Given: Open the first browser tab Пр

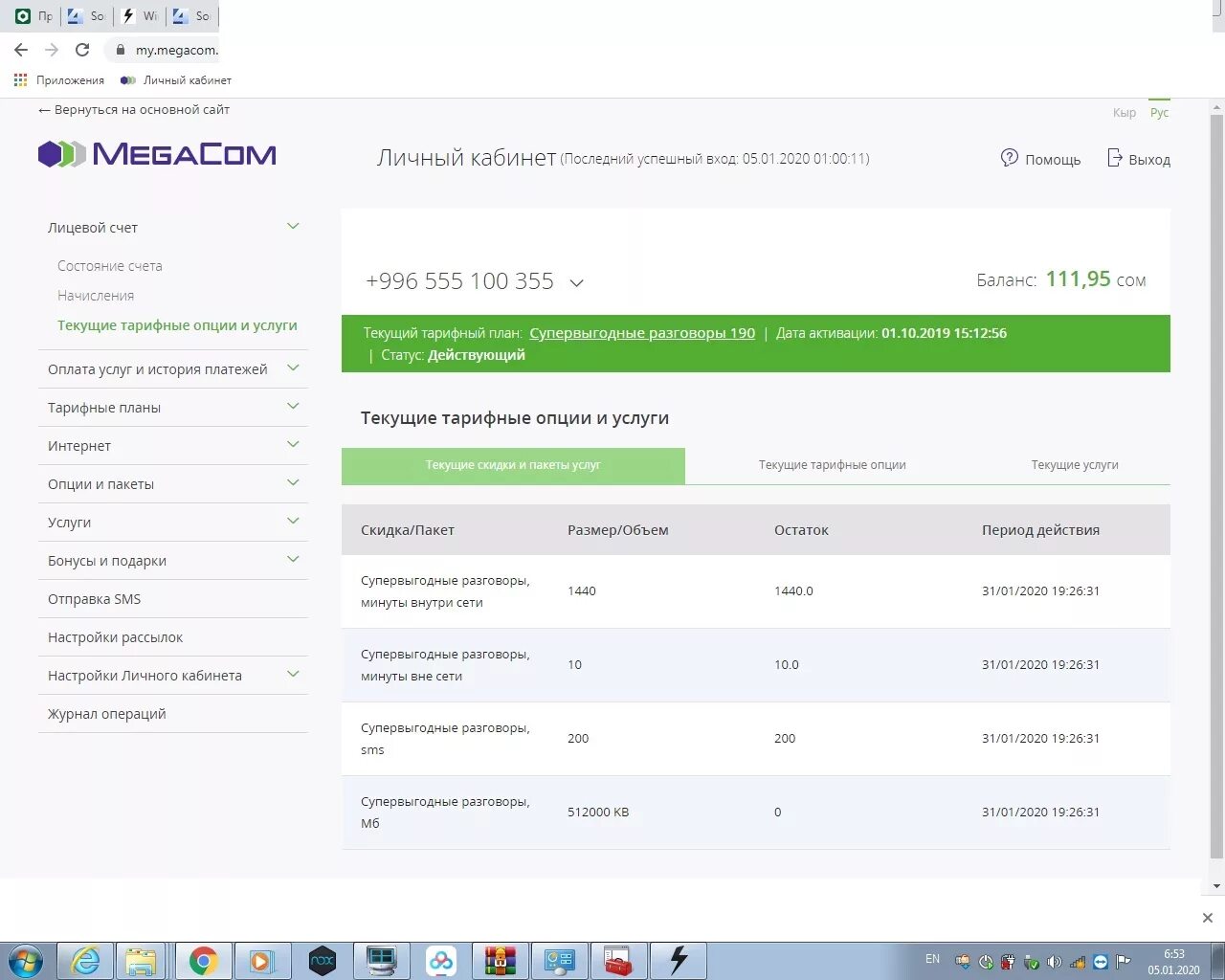Looking at the screenshot, I should tap(34, 16).
